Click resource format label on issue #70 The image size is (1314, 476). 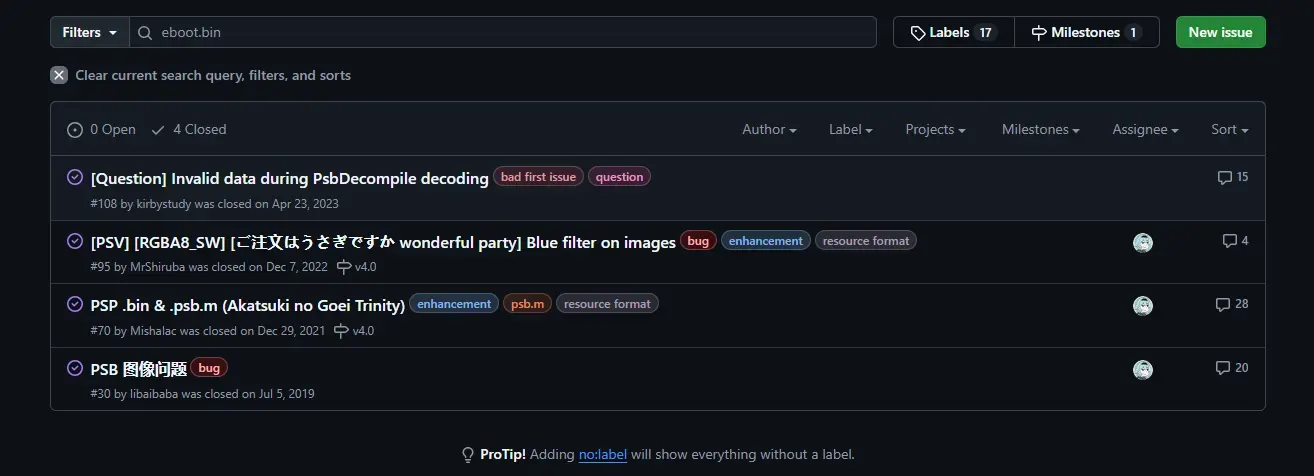coord(607,304)
